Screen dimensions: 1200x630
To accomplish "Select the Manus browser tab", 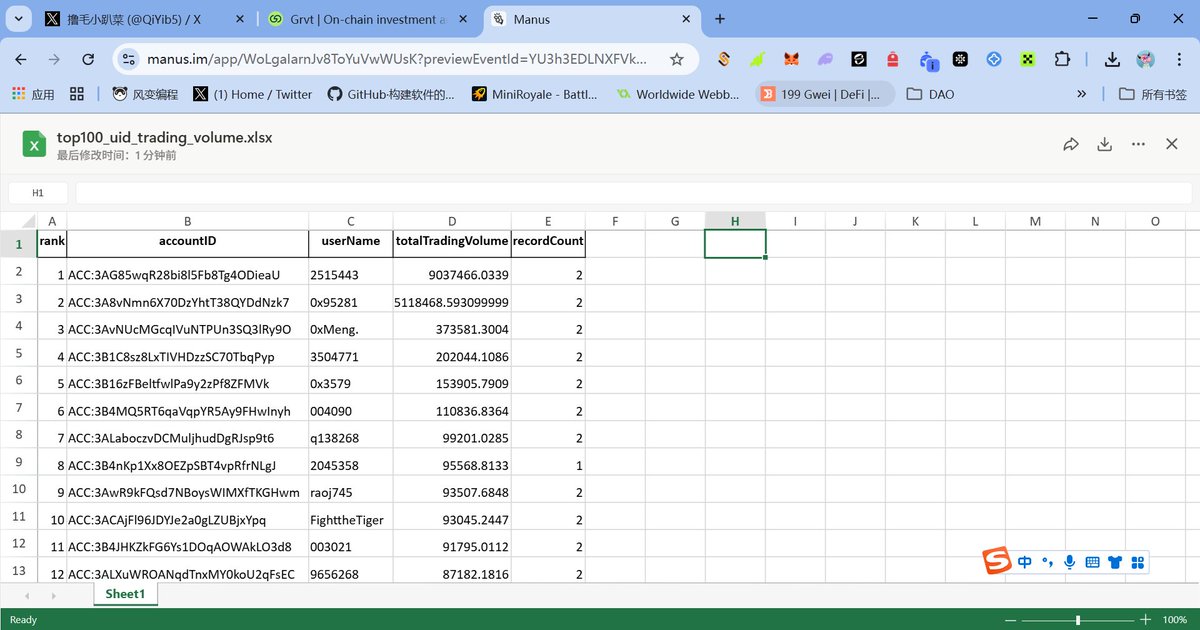I will pos(592,19).
